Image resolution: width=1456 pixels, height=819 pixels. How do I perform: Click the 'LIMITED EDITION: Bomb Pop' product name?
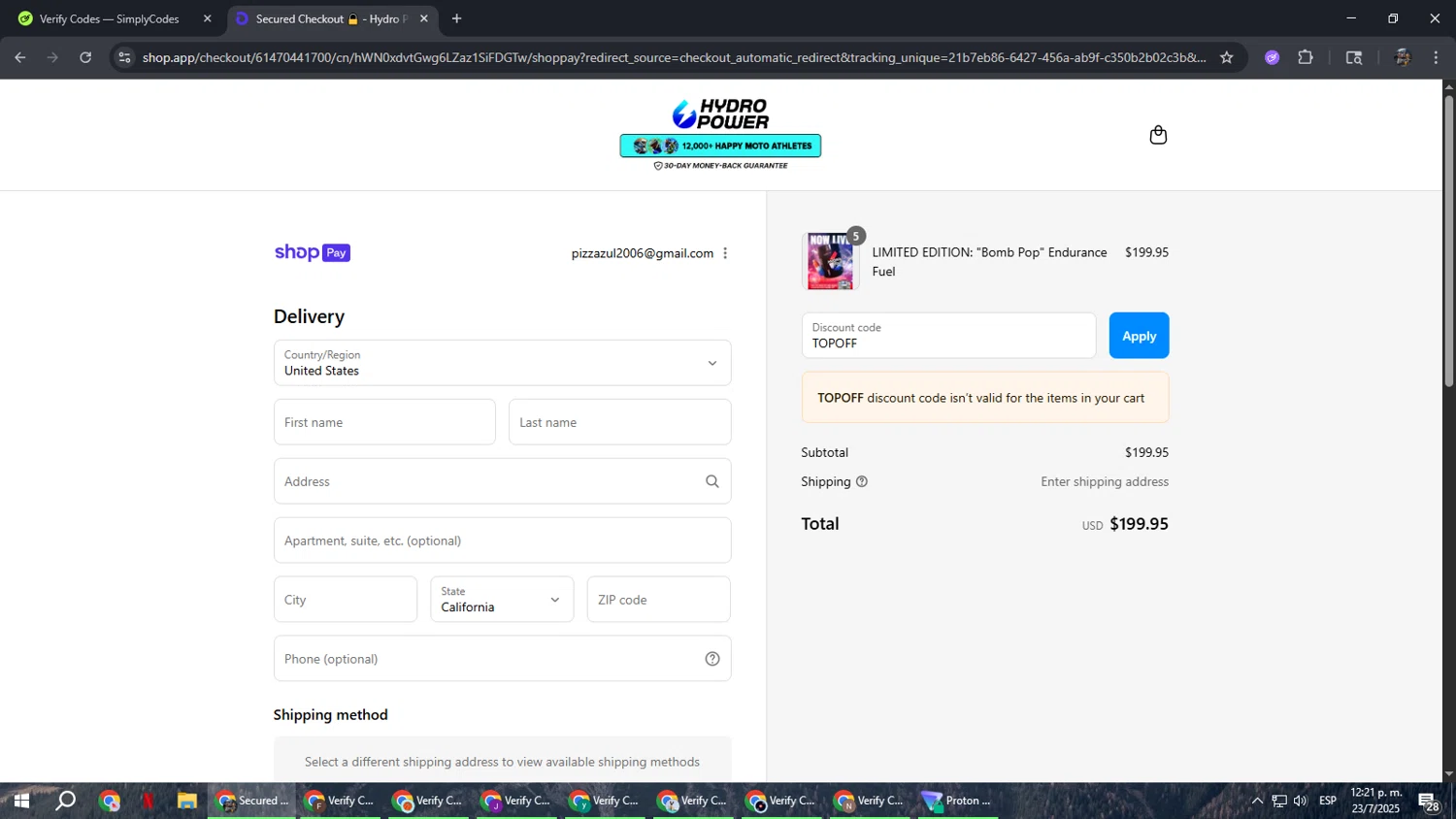(x=989, y=262)
